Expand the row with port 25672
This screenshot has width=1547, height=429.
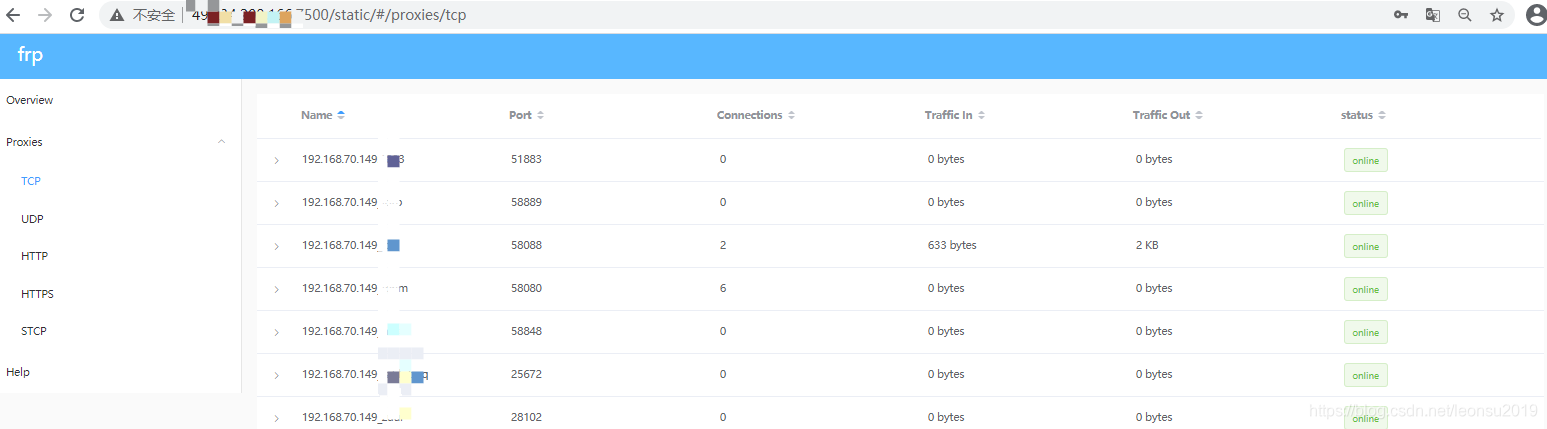pyautogui.click(x=276, y=375)
